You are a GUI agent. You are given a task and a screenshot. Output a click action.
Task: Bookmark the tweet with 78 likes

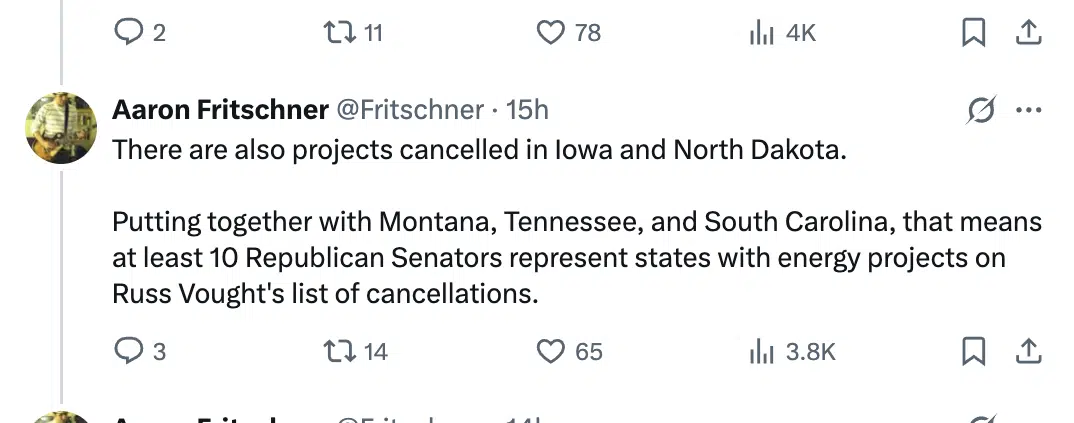(x=971, y=33)
